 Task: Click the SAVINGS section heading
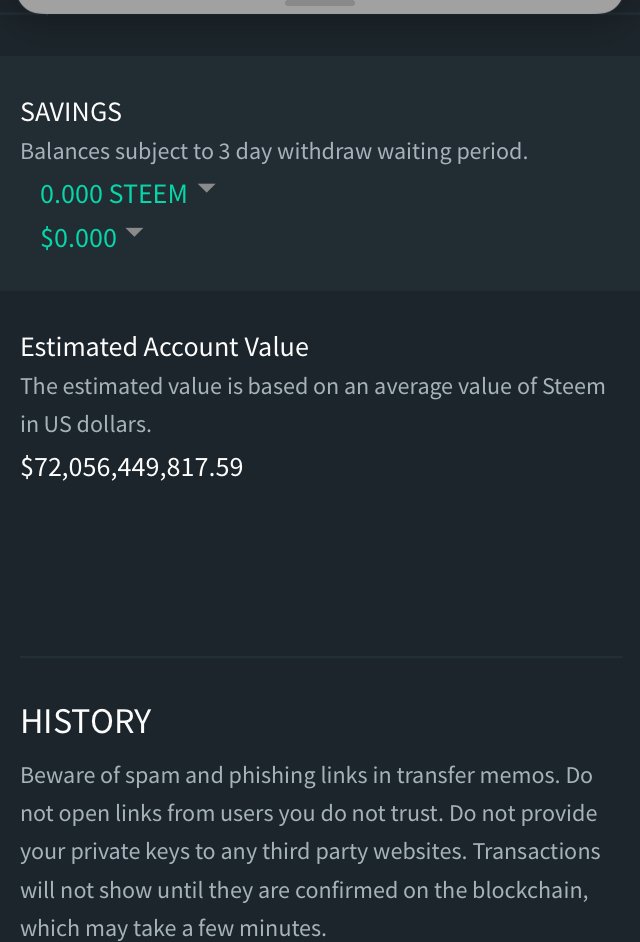point(71,112)
